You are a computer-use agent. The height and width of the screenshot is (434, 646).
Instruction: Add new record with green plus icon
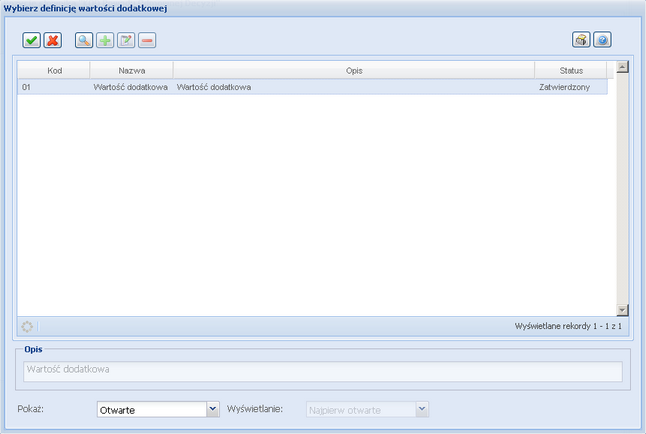[105, 41]
